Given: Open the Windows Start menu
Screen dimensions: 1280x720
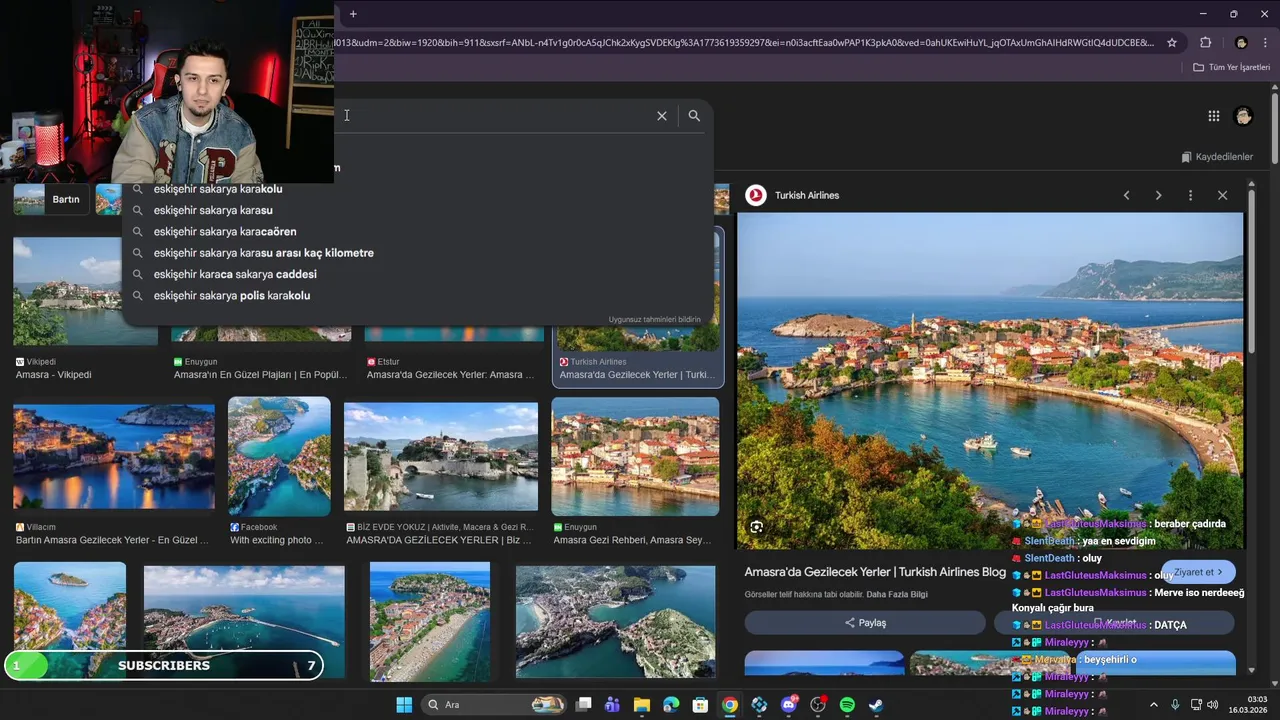Looking at the screenshot, I should pyautogui.click(x=404, y=705).
